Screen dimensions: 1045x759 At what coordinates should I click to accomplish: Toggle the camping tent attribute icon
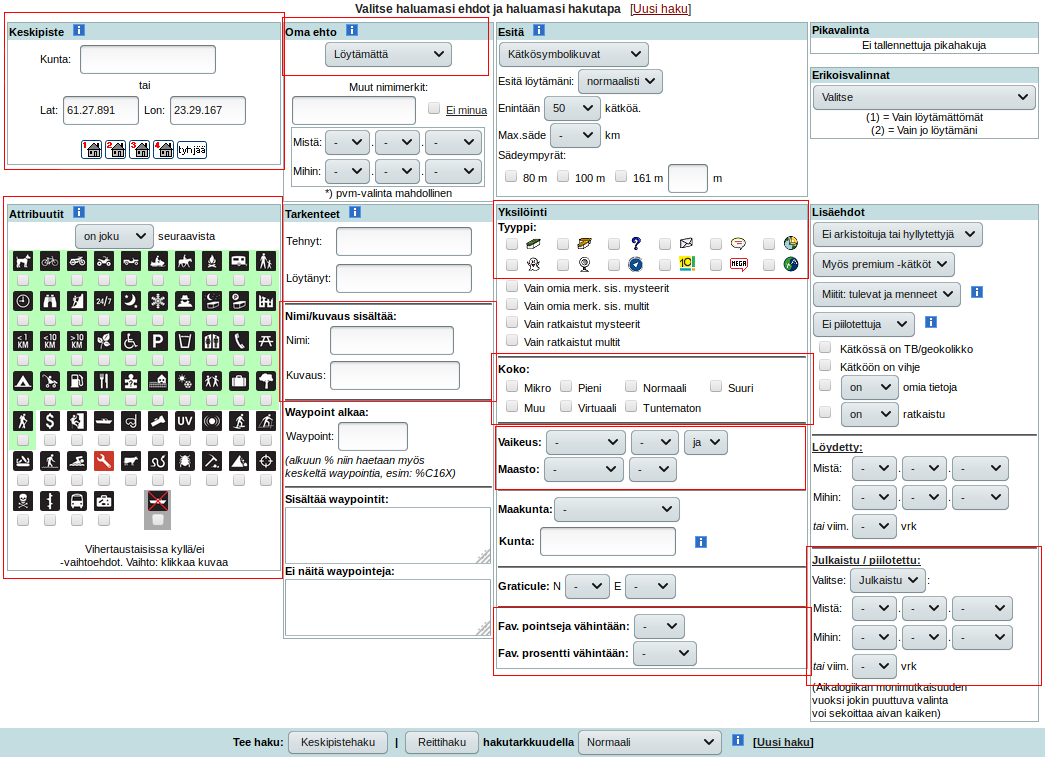[x=23, y=381]
